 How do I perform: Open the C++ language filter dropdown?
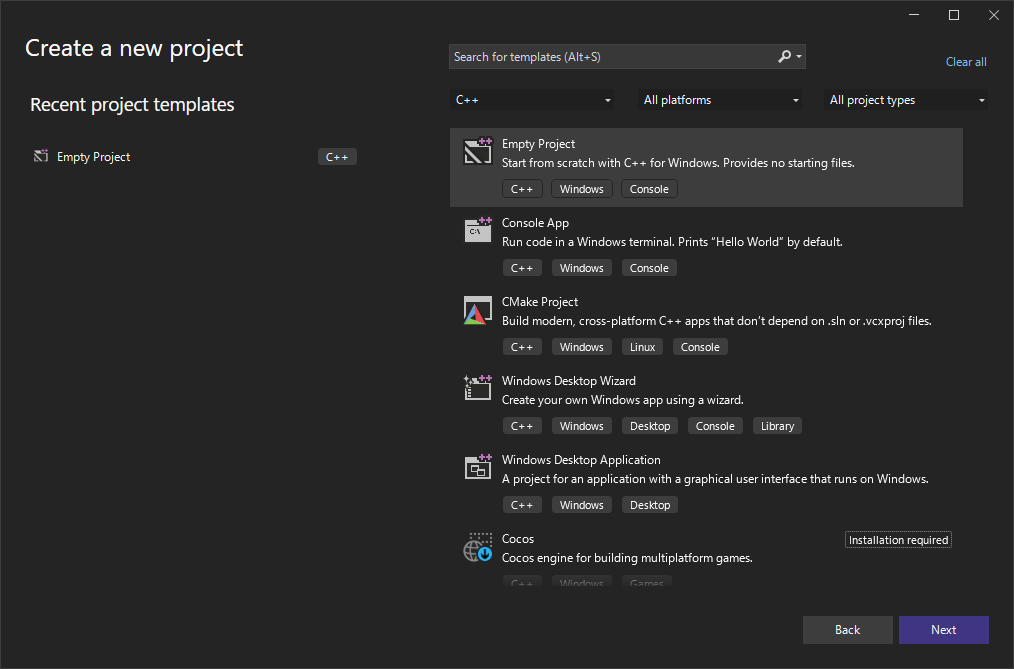[x=532, y=100]
